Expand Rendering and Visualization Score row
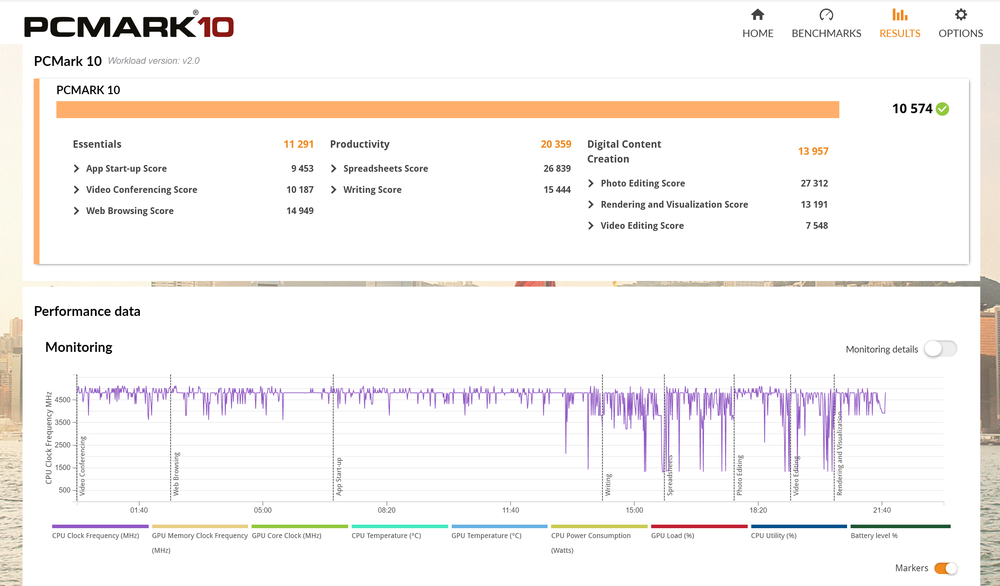Image resolution: width=1000 pixels, height=586 pixels. (x=708, y=204)
